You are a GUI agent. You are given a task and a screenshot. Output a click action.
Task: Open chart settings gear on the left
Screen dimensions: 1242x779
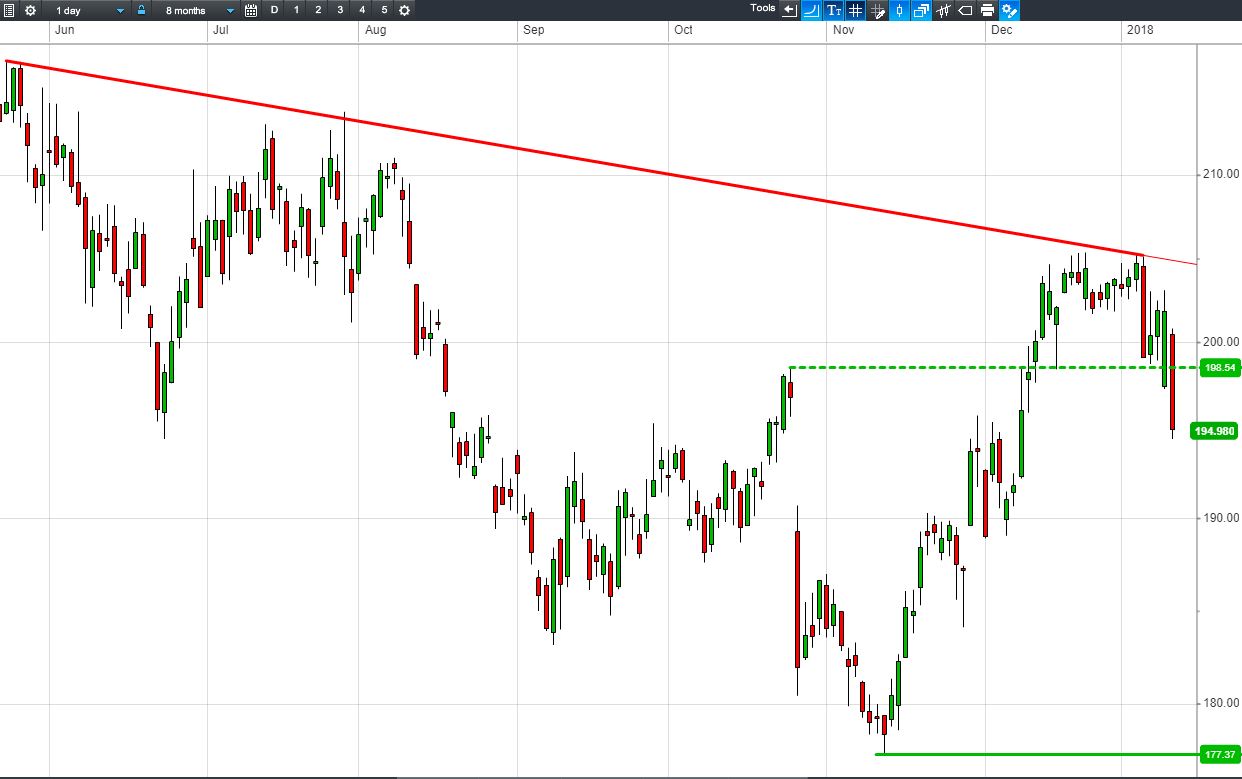pyautogui.click(x=30, y=10)
